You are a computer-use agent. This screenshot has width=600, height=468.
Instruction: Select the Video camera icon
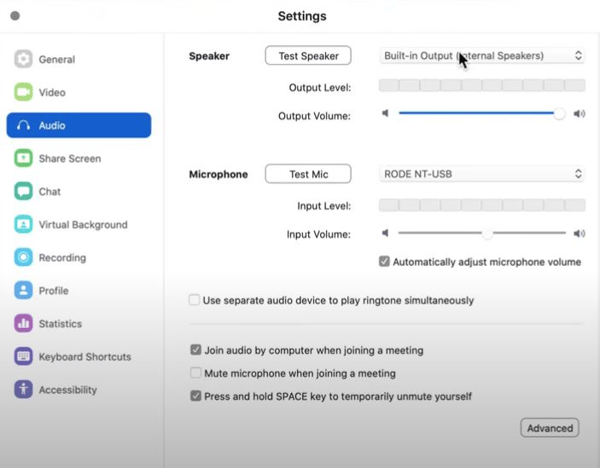tap(23, 93)
